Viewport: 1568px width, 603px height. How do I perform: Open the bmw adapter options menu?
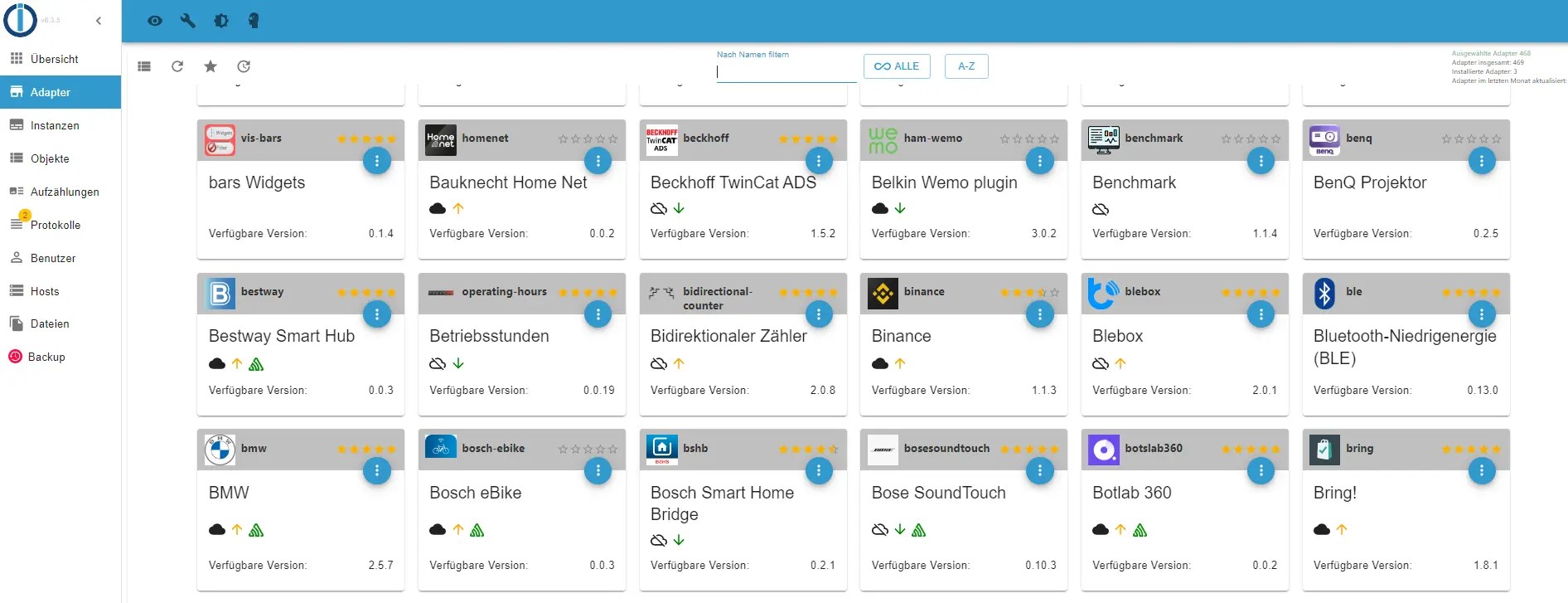[x=377, y=471]
